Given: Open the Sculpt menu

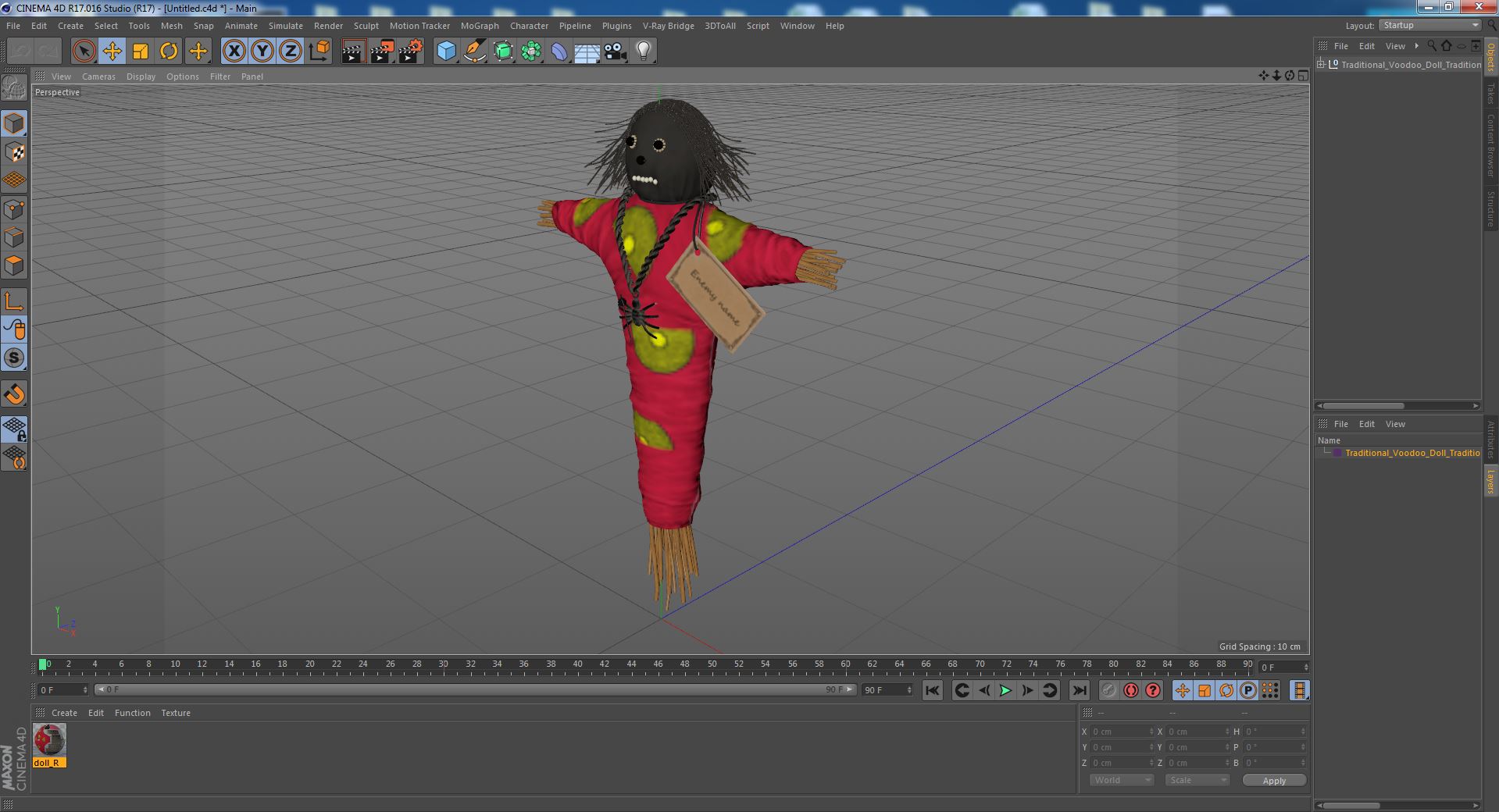Looking at the screenshot, I should [x=366, y=26].
